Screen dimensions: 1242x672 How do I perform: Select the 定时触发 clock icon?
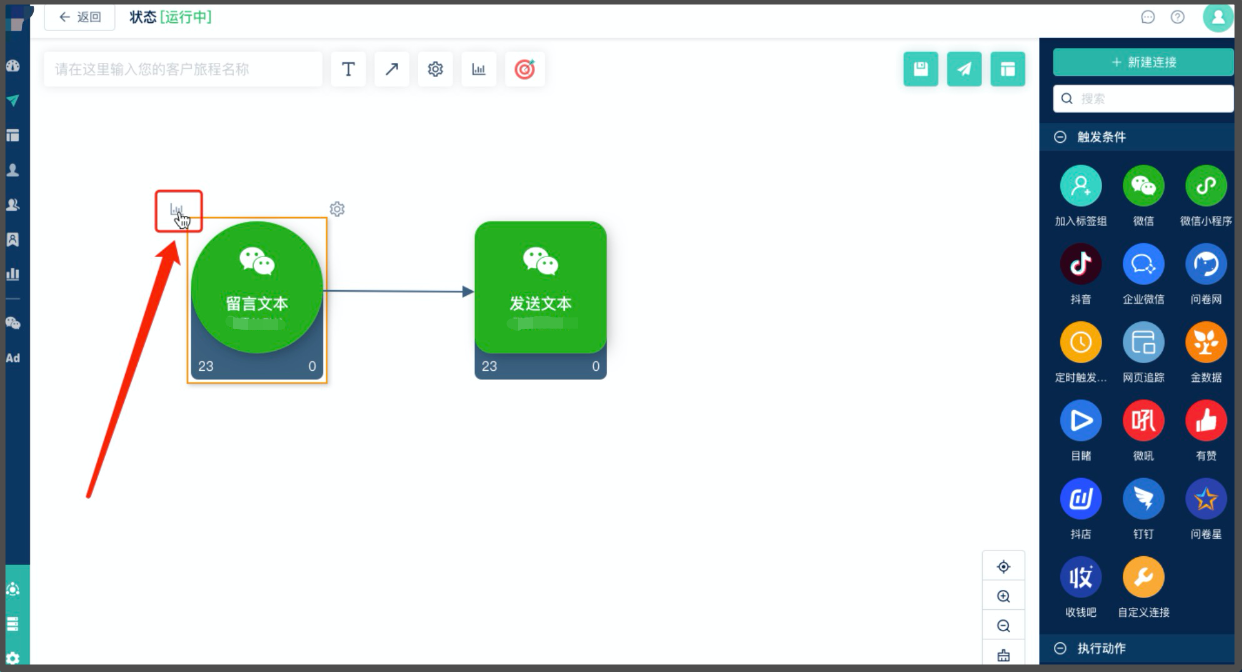tap(1081, 342)
